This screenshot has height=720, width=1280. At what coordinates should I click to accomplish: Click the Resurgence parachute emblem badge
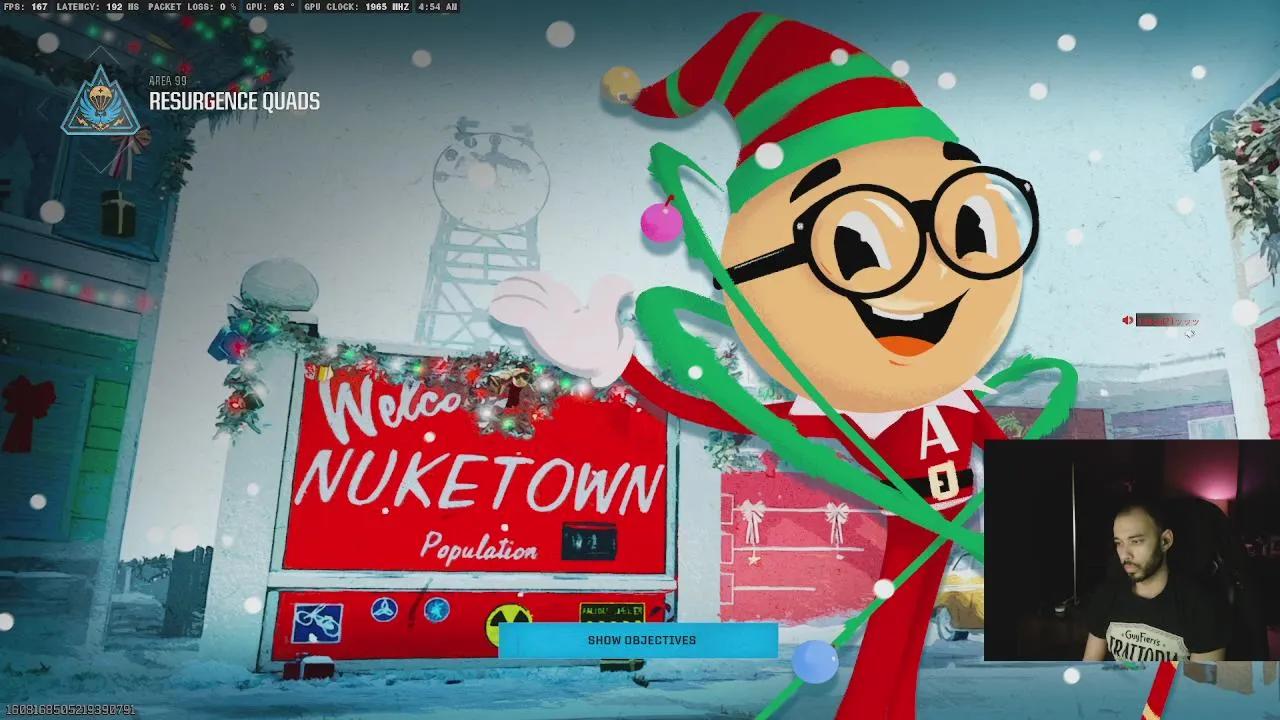(100, 102)
